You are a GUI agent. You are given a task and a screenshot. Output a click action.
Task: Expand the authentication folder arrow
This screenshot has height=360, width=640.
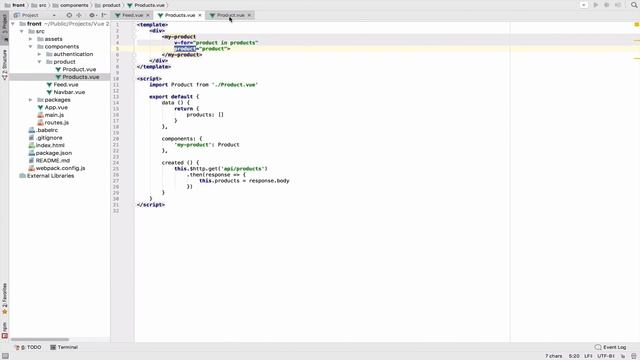[x=40, y=54]
